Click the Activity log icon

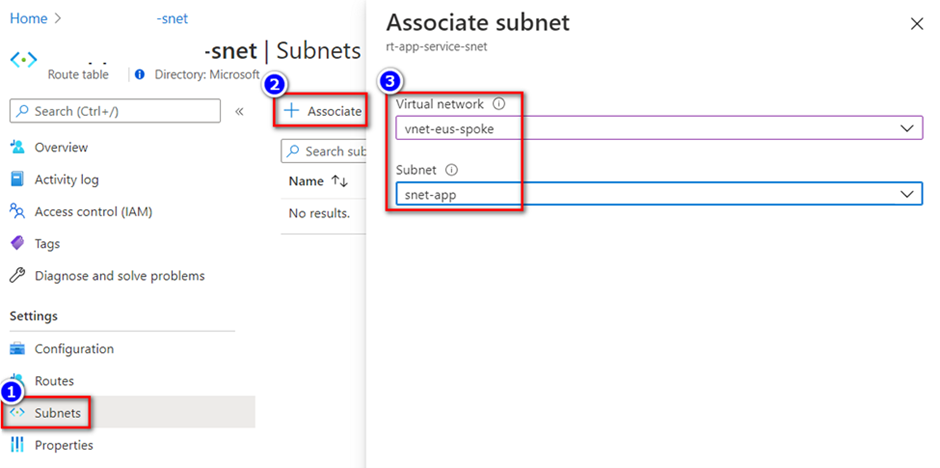click(x=17, y=179)
